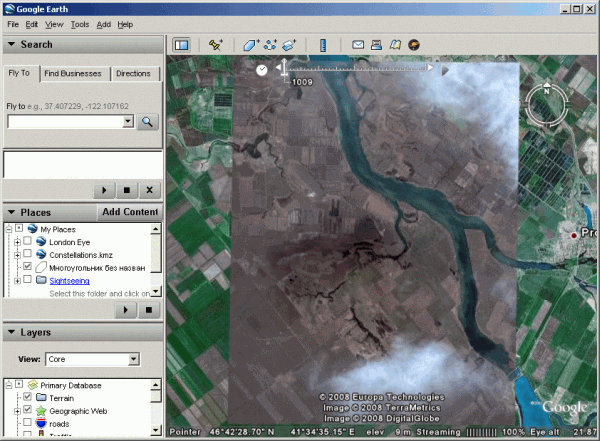Toggle Primary Database checkbox
This screenshot has height=441, width=600.
pos(19,384)
